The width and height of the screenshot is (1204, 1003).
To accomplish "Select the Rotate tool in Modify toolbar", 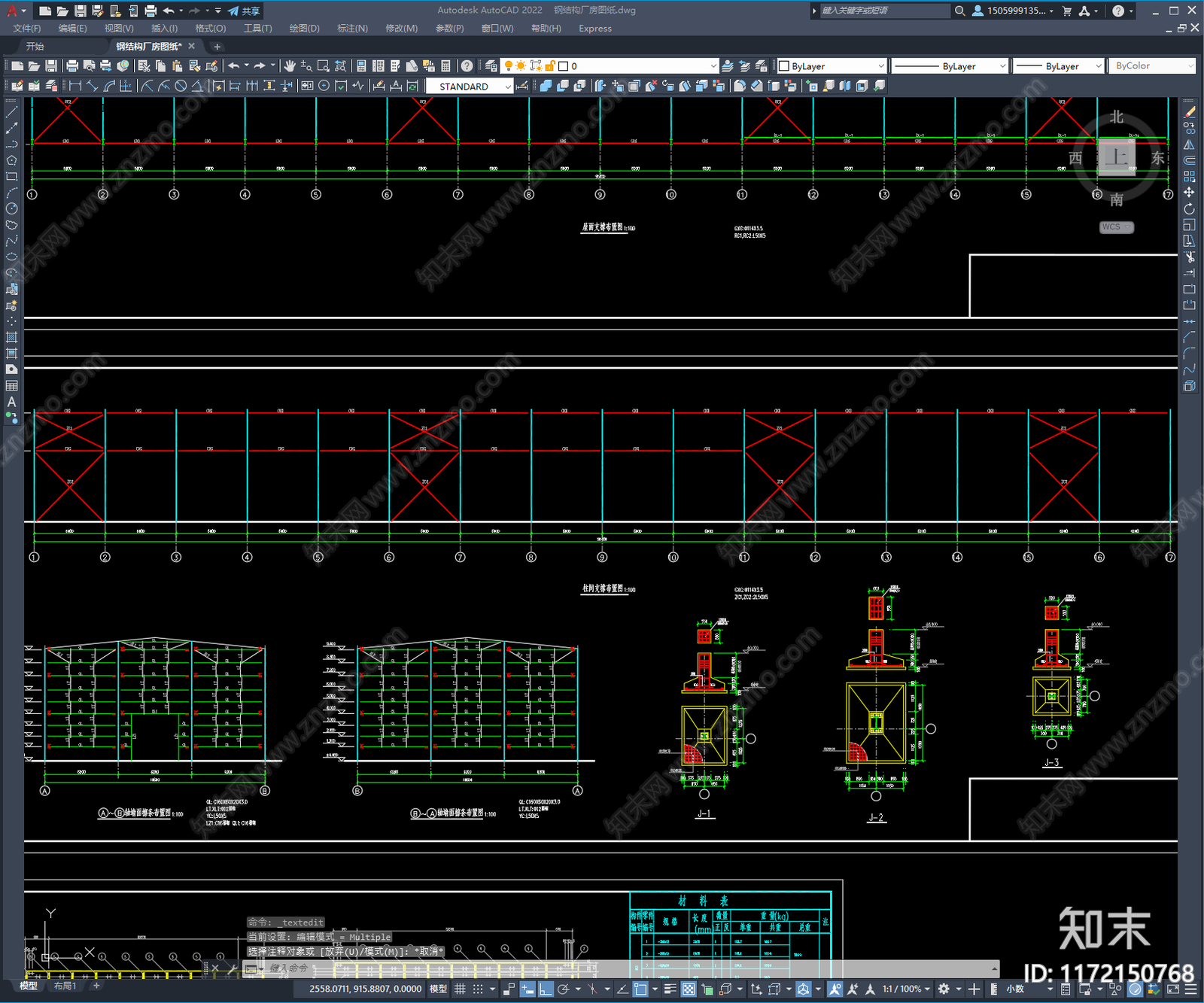I will (x=1189, y=209).
